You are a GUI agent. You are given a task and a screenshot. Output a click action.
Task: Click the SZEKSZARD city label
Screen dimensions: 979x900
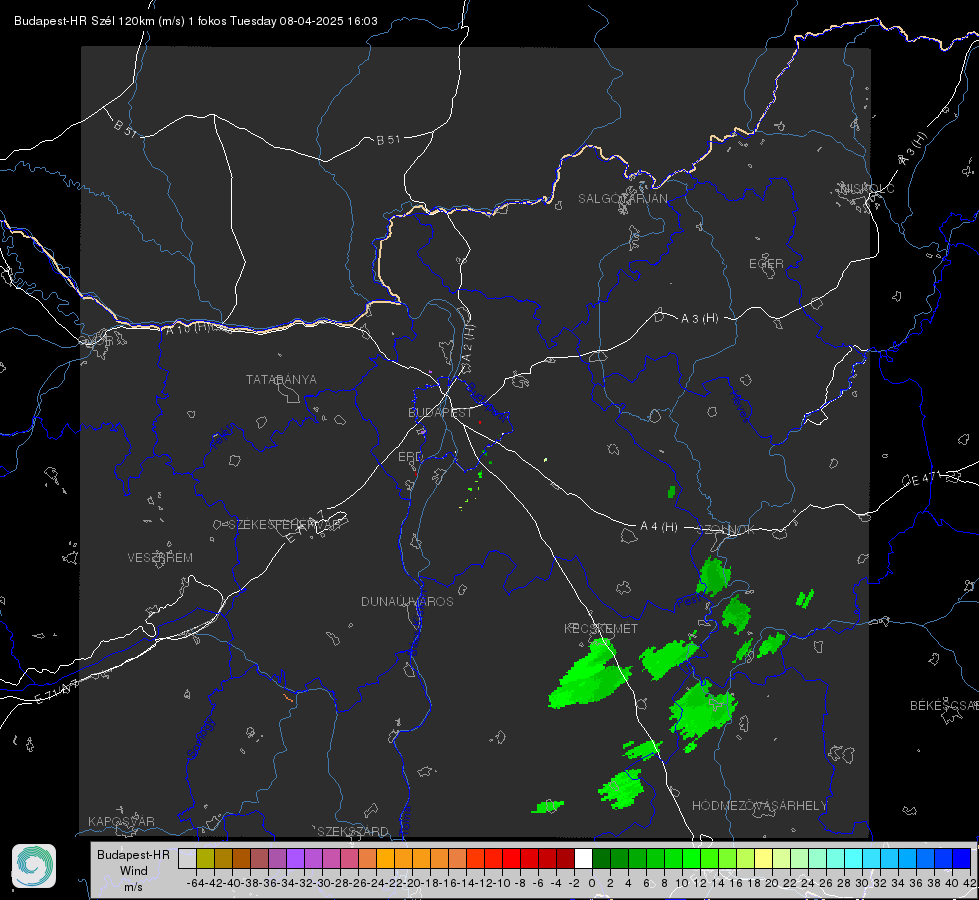(353, 831)
